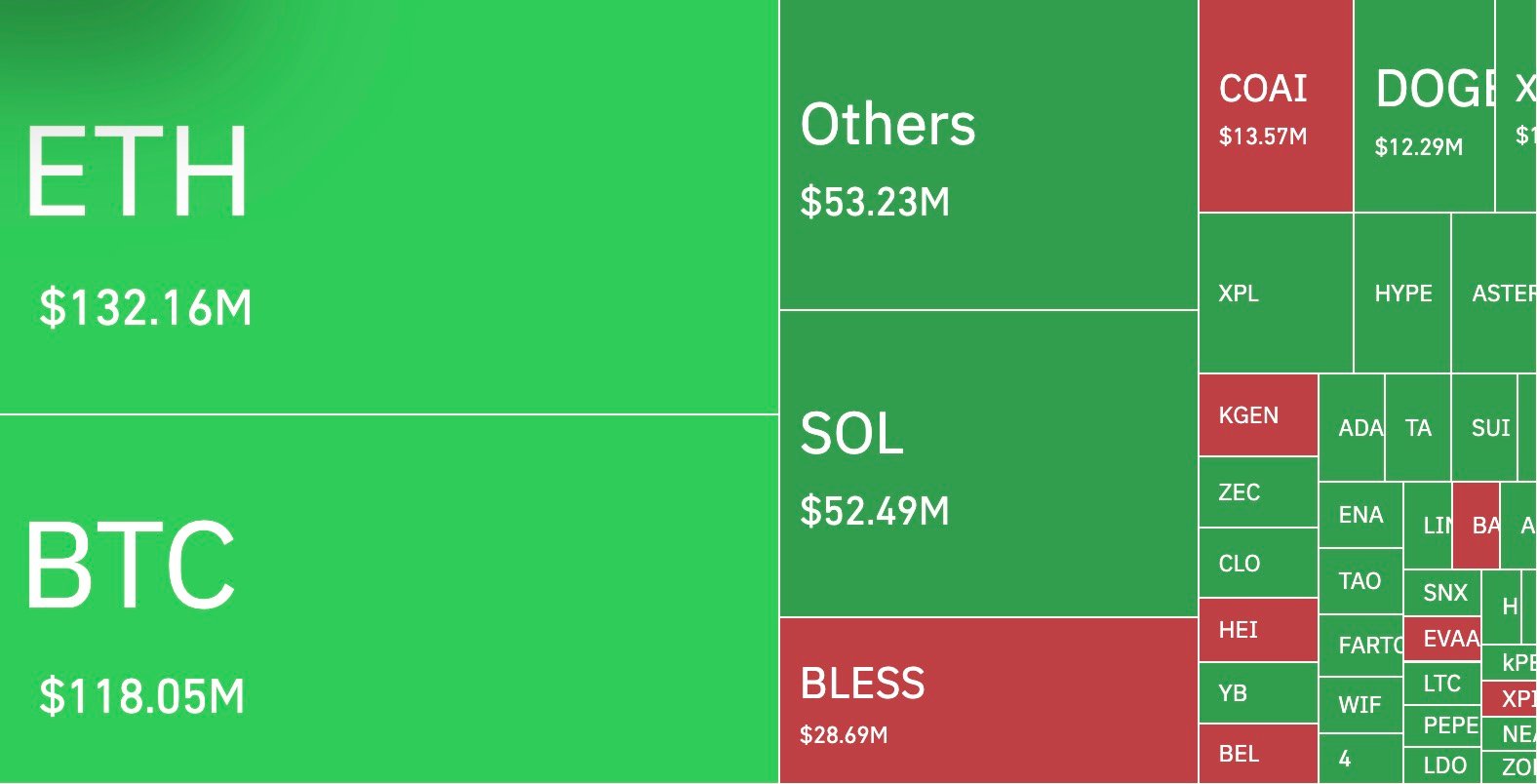Screen dimensions: 1537x784
Task: Click the red COAI $13.57M tile
Action: tap(1276, 107)
